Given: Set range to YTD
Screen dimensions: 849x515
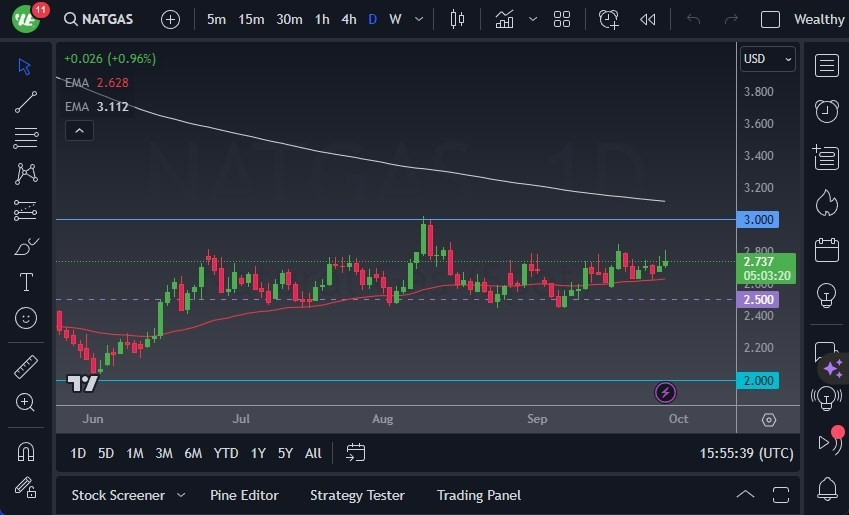Looking at the screenshot, I should click(226, 453).
